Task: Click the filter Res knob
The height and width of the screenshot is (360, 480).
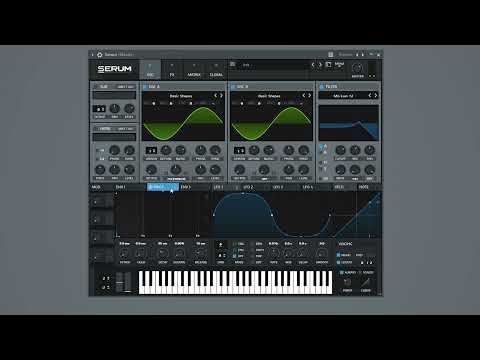Action: click(x=355, y=150)
